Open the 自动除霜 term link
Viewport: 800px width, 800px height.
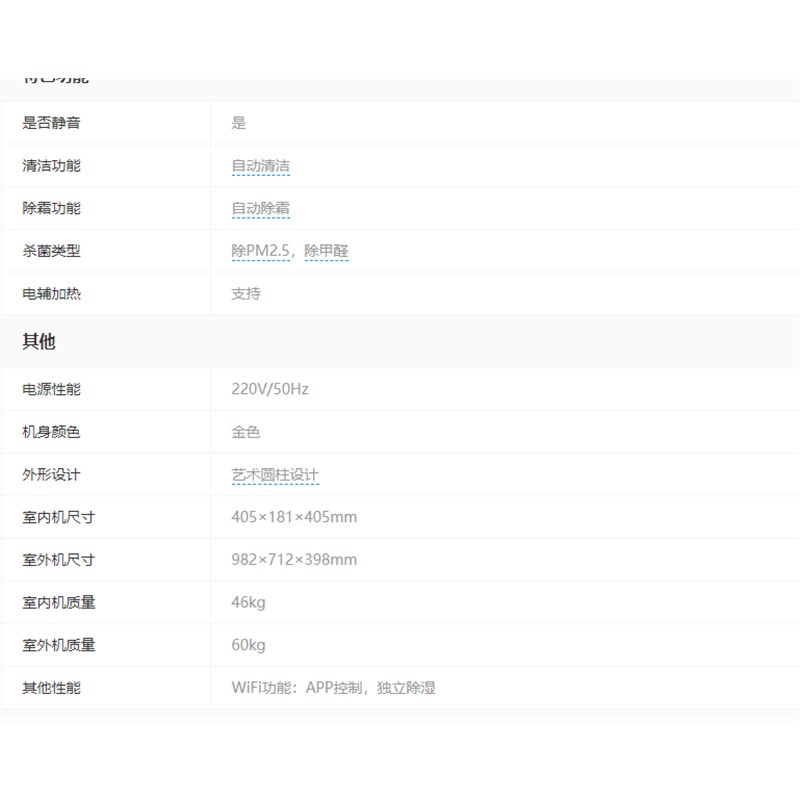coord(260,209)
